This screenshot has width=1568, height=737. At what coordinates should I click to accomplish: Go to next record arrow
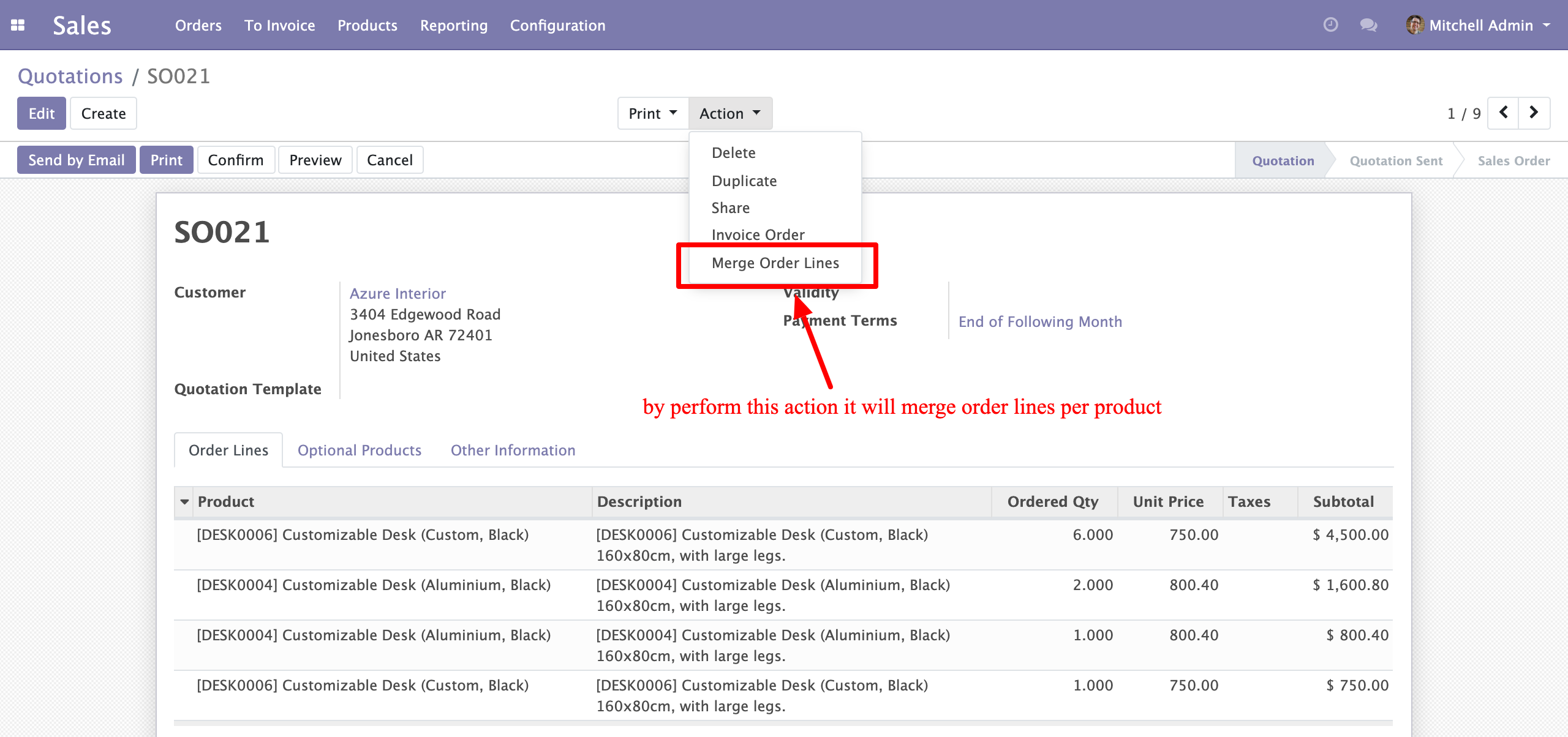[x=1534, y=113]
